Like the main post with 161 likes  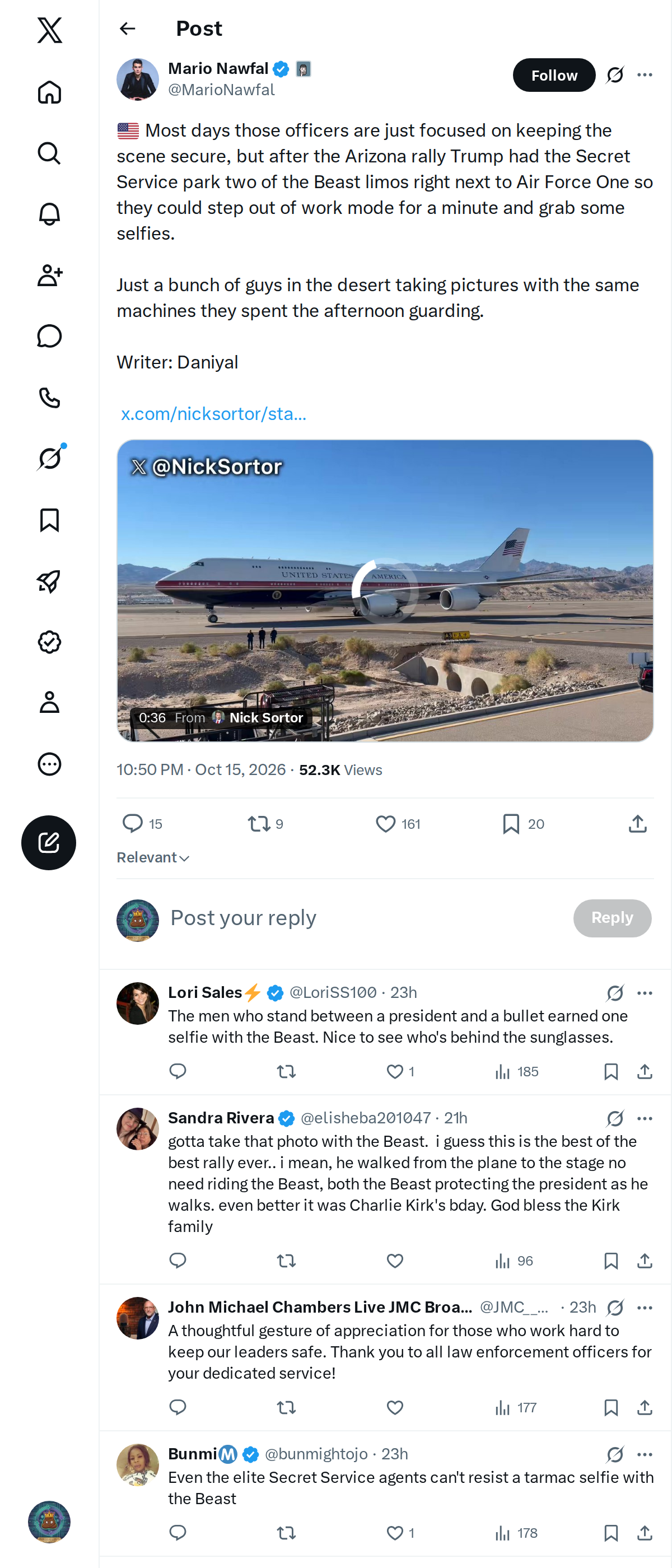398,824
